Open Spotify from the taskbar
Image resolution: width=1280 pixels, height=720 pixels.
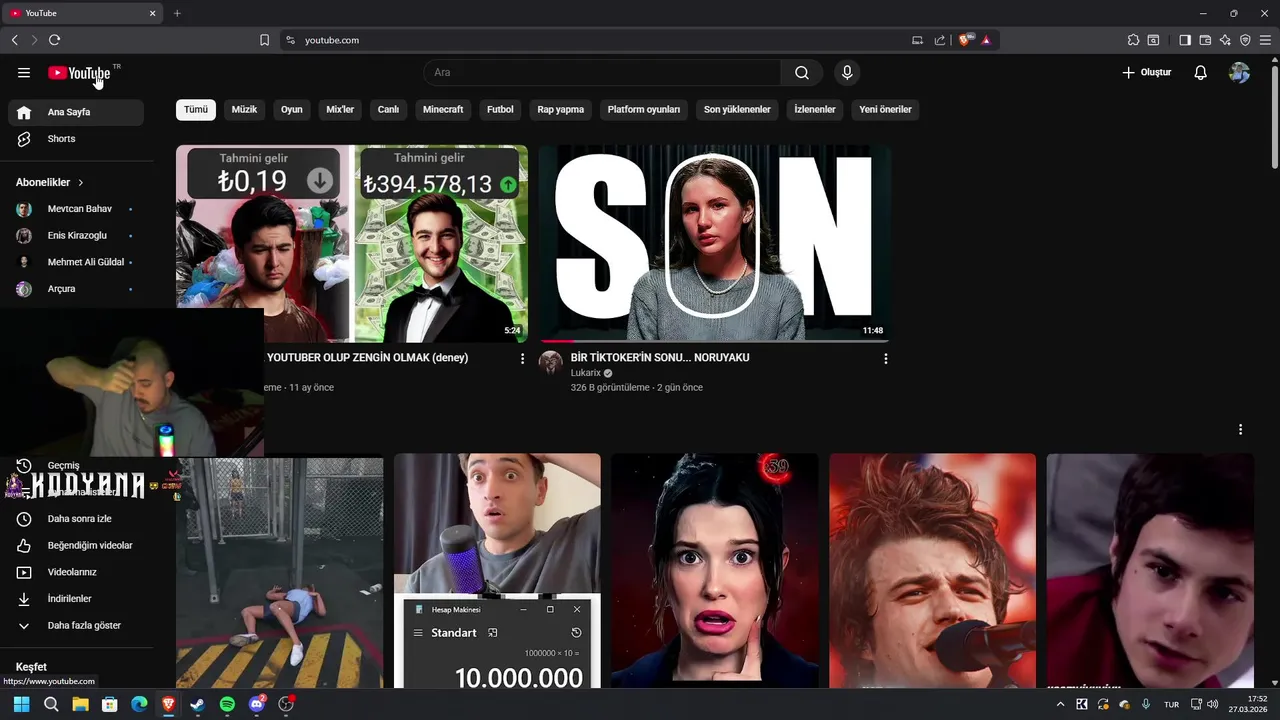pyautogui.click(x=227, y=705)
